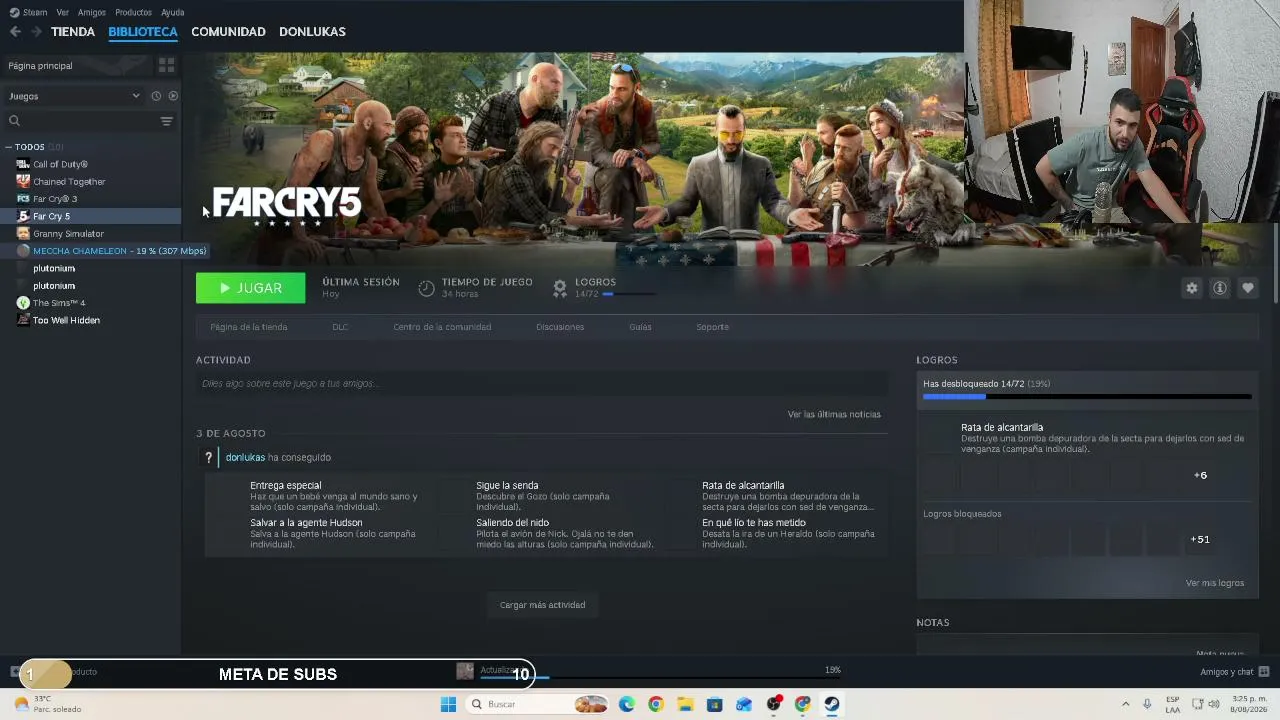
Task: Open Steam taskbar icon
Action: point(832,704)
